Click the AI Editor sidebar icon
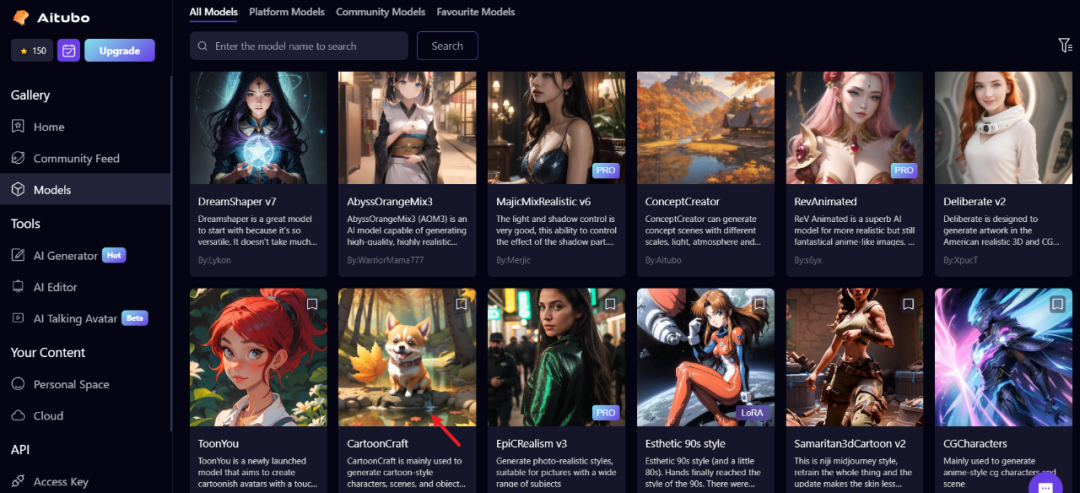Screen dimensions: 1080x493 pos(19,286)
